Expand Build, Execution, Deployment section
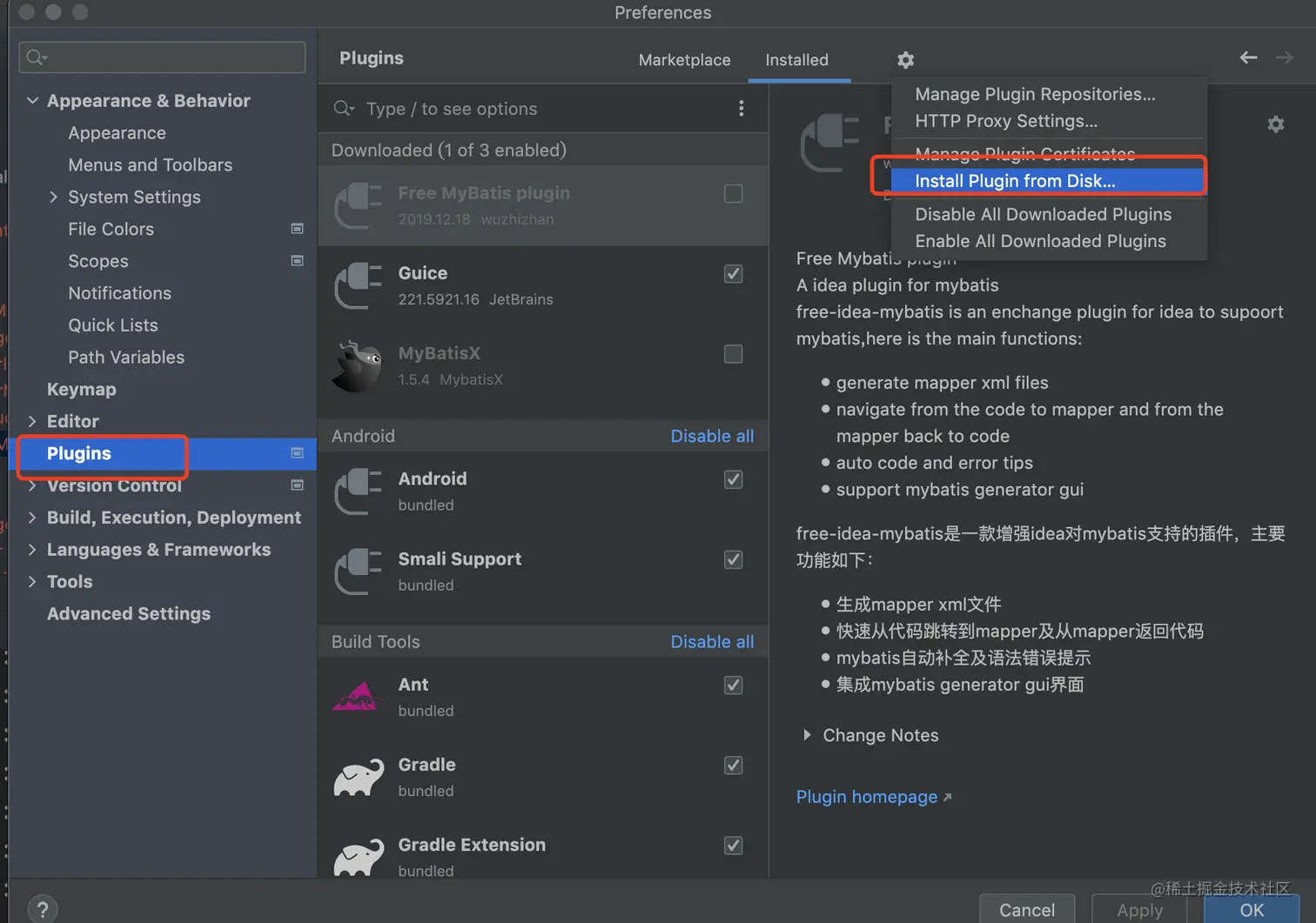The image size is (1316, 923). click(x=32, y=518)
